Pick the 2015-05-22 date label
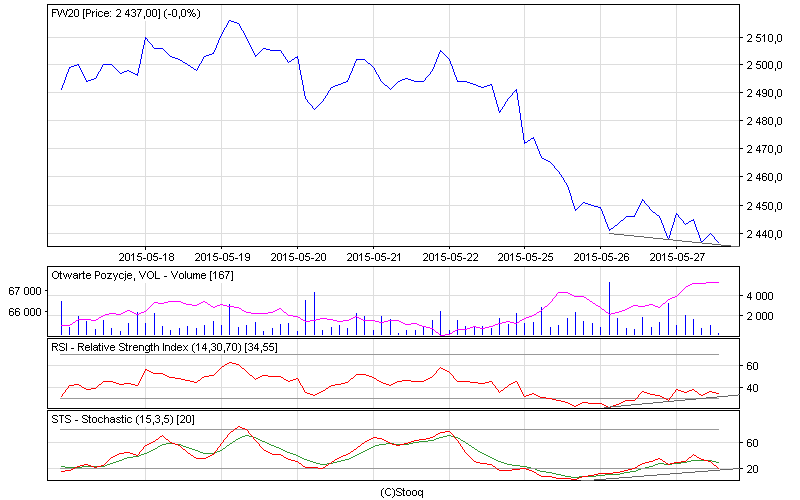This screenshot has width=800, height=500. pos(449,256)
